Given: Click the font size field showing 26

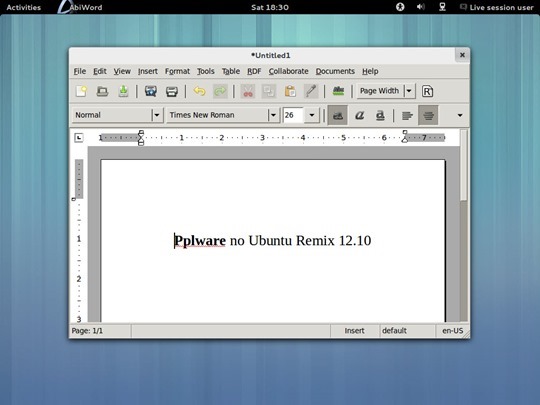Looking at the screenshot, I should point(293,115).
